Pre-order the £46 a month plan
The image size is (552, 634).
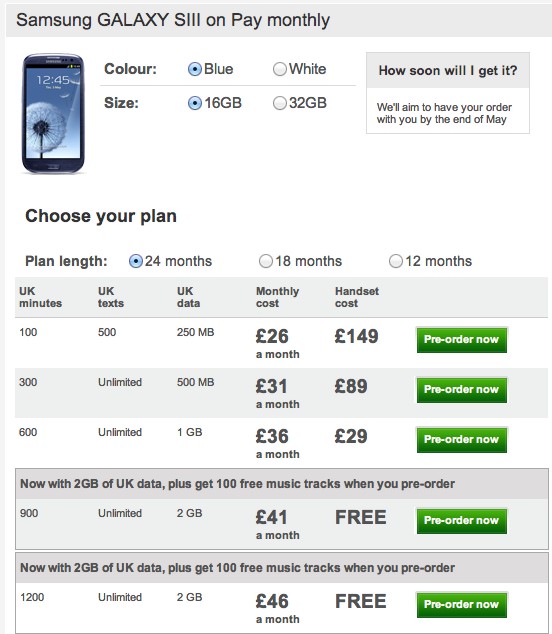click(x=461, y=605)
